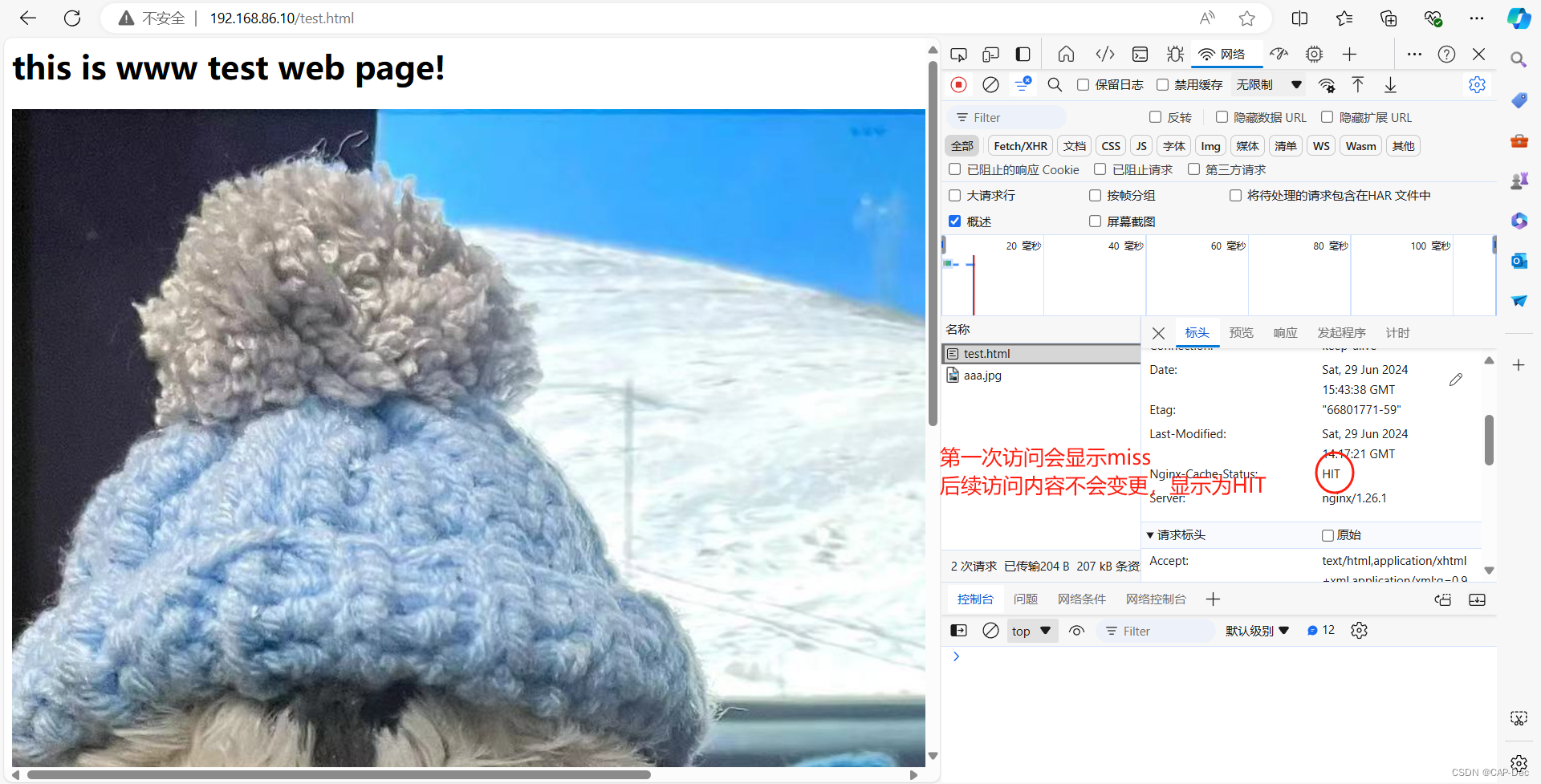1541x784 pixels.
Task: Check the third-party requests checkbox
Action: pyautogui.click(x=1193, y=169)
